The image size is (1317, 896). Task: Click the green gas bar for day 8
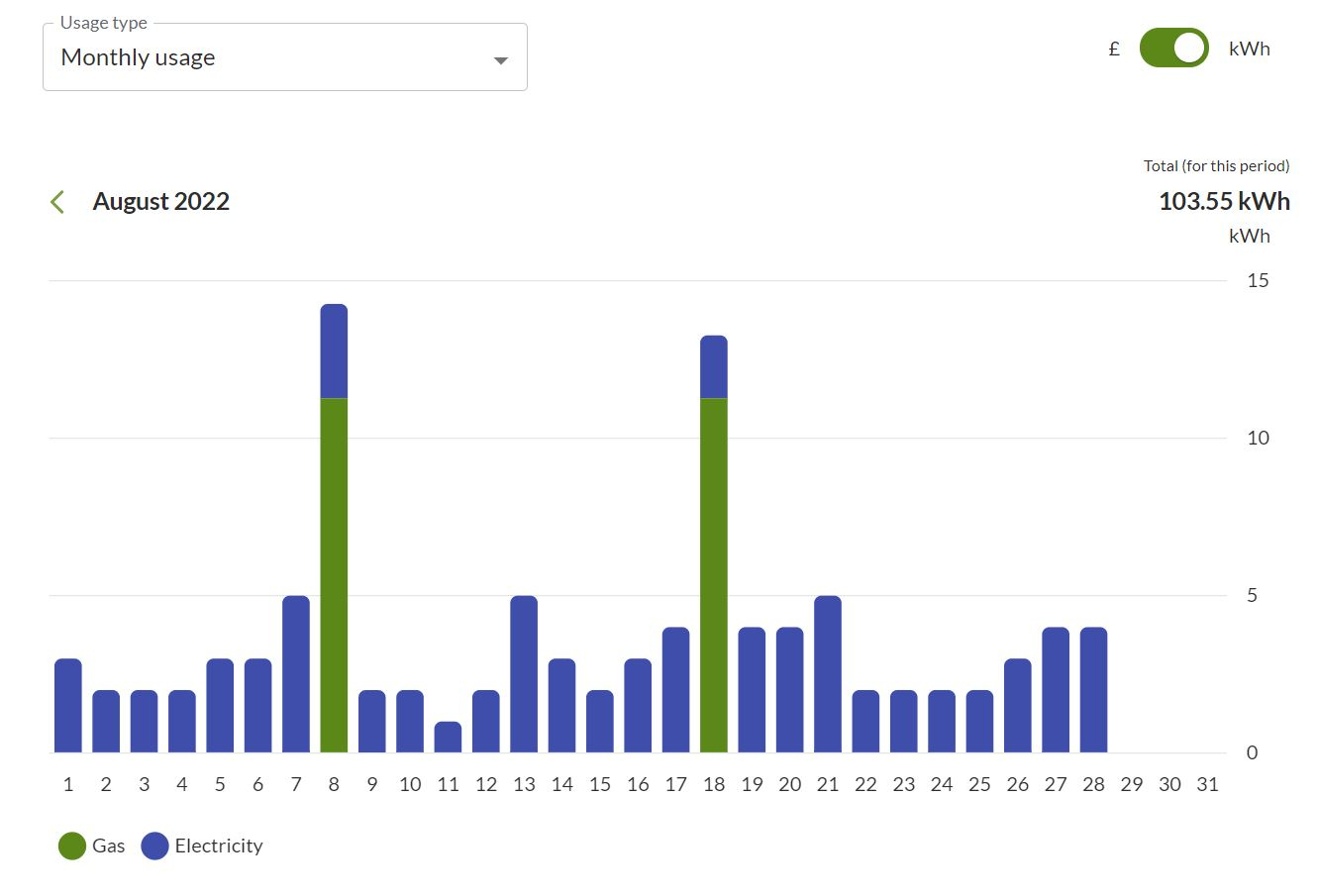coord(334,574)
